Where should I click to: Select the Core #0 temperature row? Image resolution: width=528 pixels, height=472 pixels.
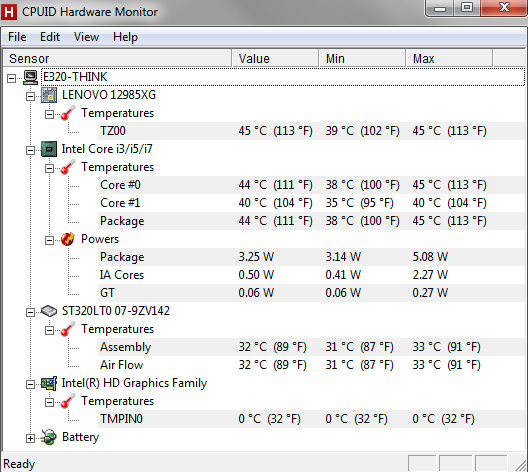pos(311,185)
